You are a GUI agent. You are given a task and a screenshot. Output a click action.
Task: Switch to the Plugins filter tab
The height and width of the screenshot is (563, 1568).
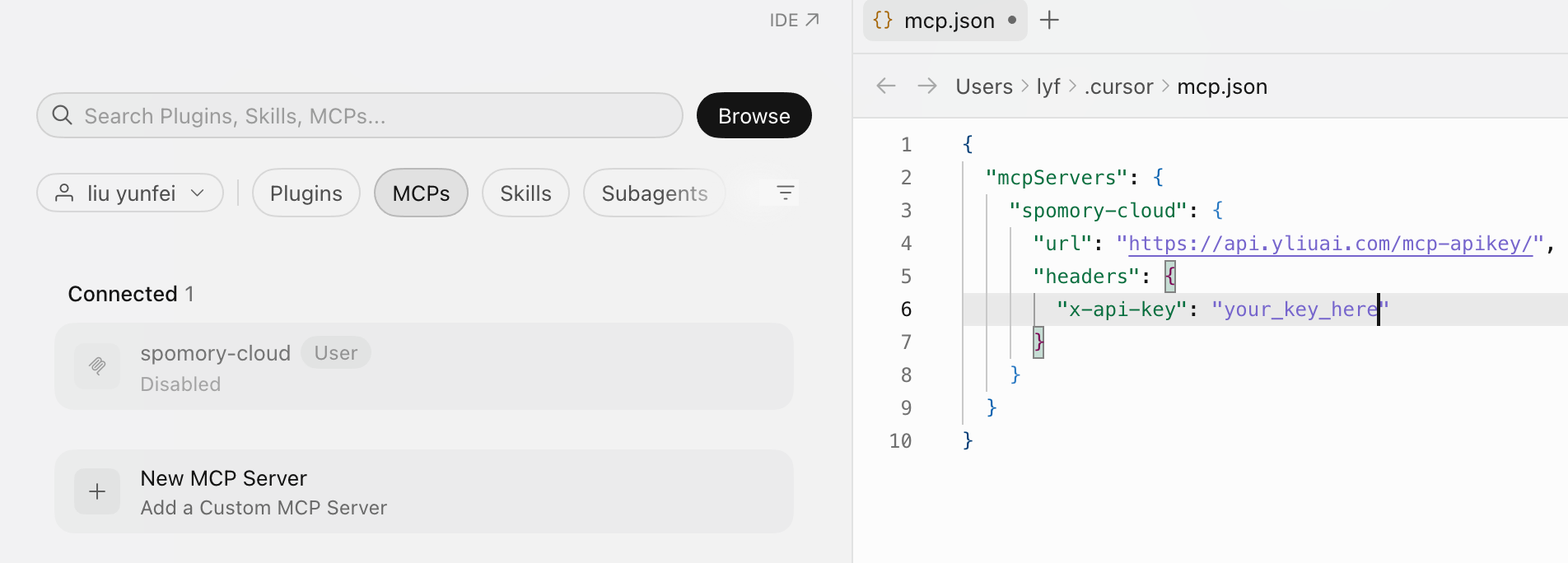point(306,193)
